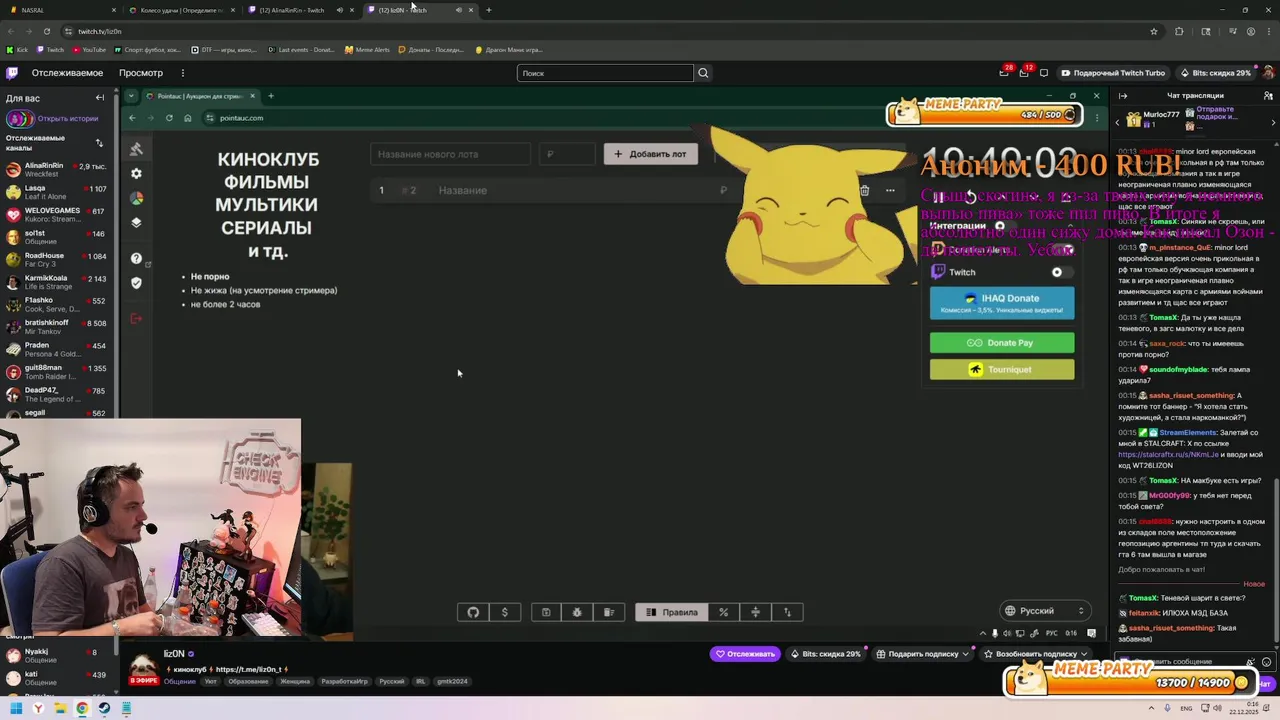Click the purple Отслеживать follow button
This screenshot has height=720, width=1280.
(x=745, y=654)
